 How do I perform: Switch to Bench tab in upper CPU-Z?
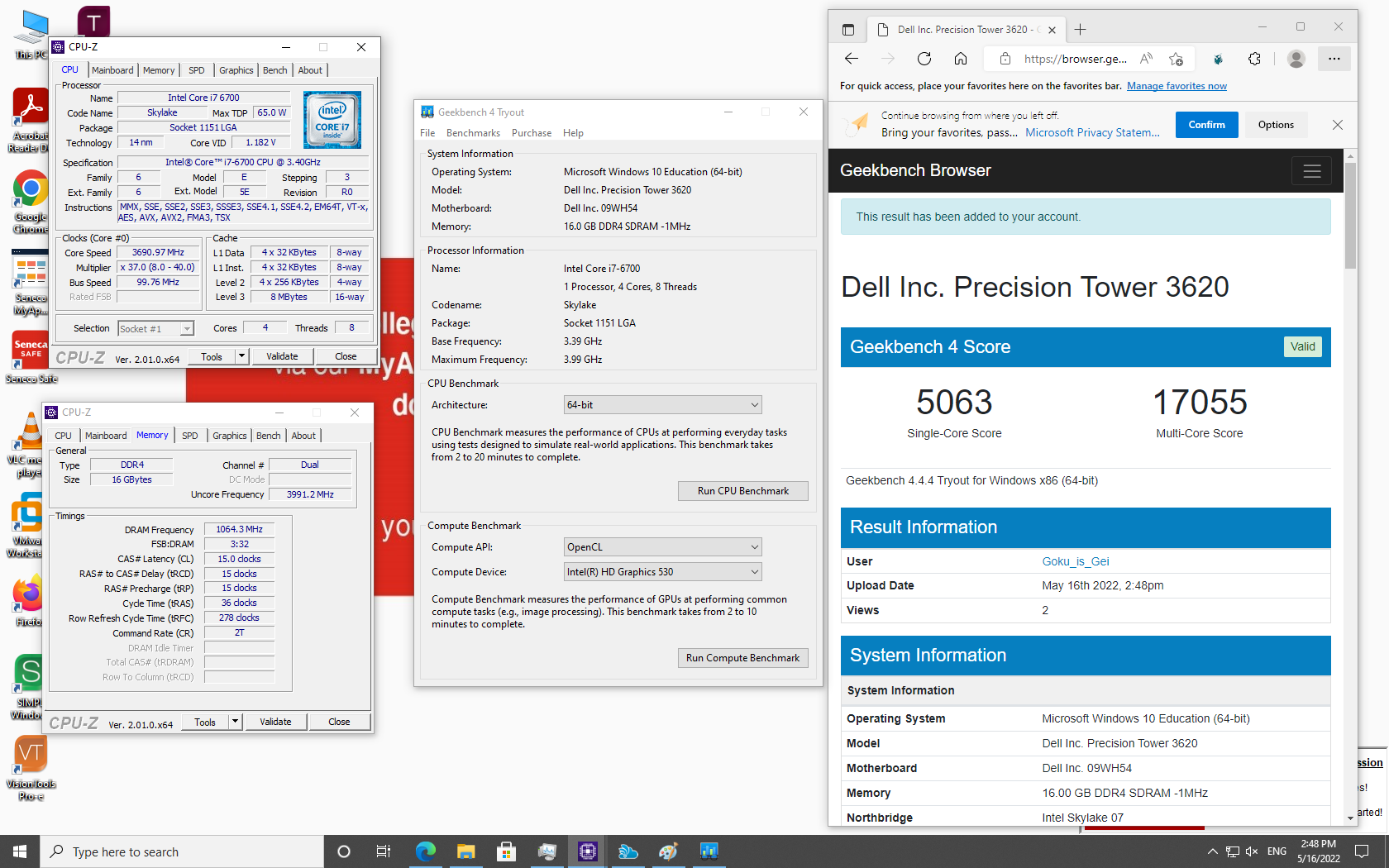tap(275, 70)
